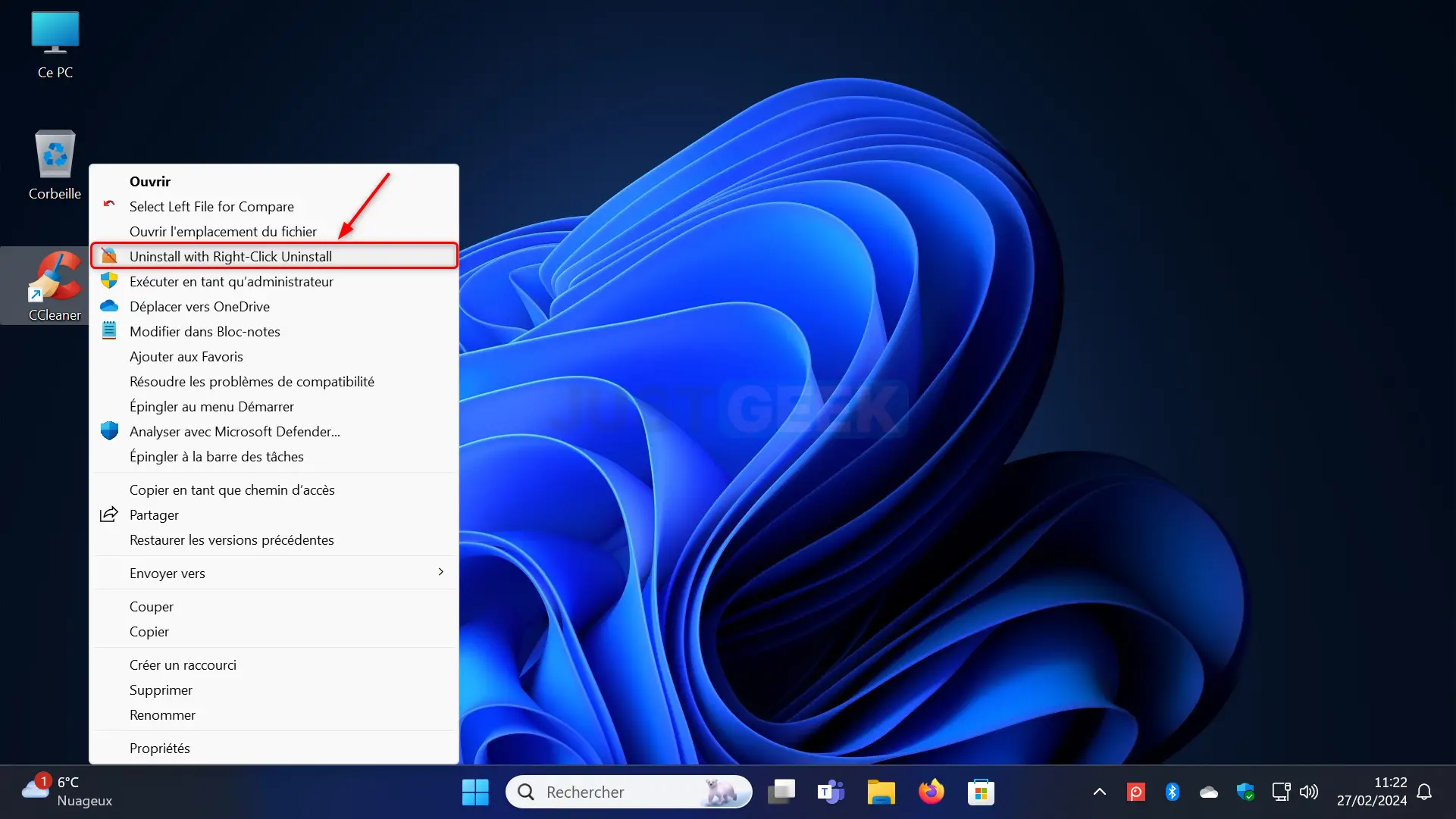
Task: Open File Explorer from the taskbar
Action: click(x=881, y=792)
